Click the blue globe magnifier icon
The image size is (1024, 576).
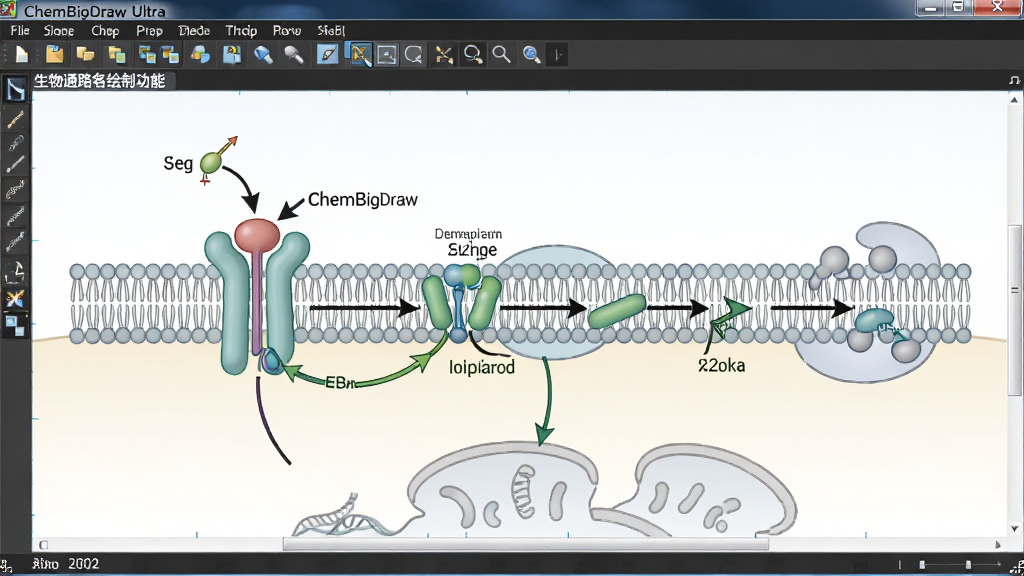click(532, 55)
